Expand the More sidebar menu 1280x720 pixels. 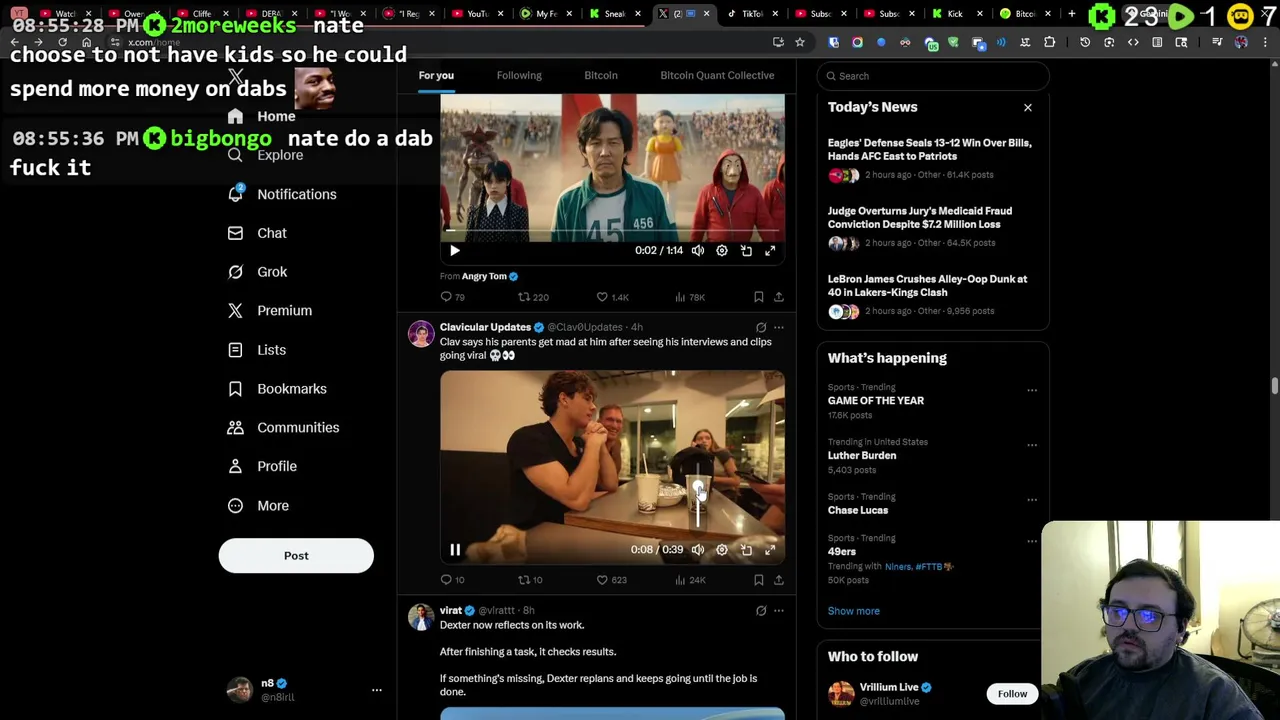258,506
